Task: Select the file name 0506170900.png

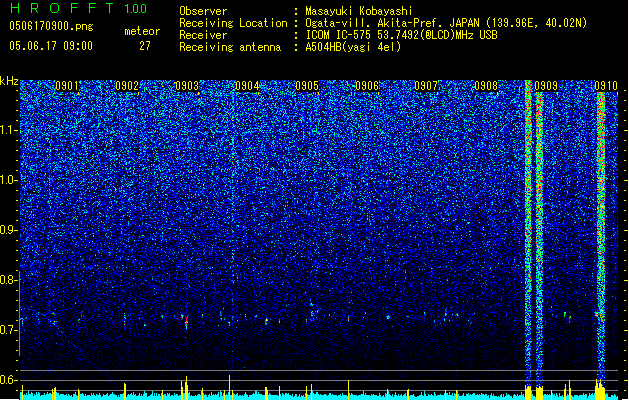Action: pos(51,26)
